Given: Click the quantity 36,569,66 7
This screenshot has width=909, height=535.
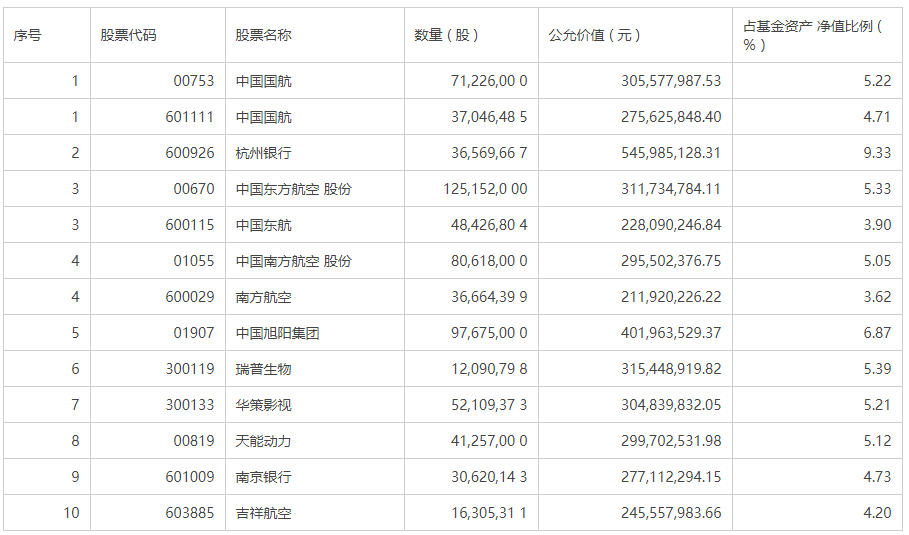Looking at the screenshot, I should pyautogui.click(x=489, y=153).
